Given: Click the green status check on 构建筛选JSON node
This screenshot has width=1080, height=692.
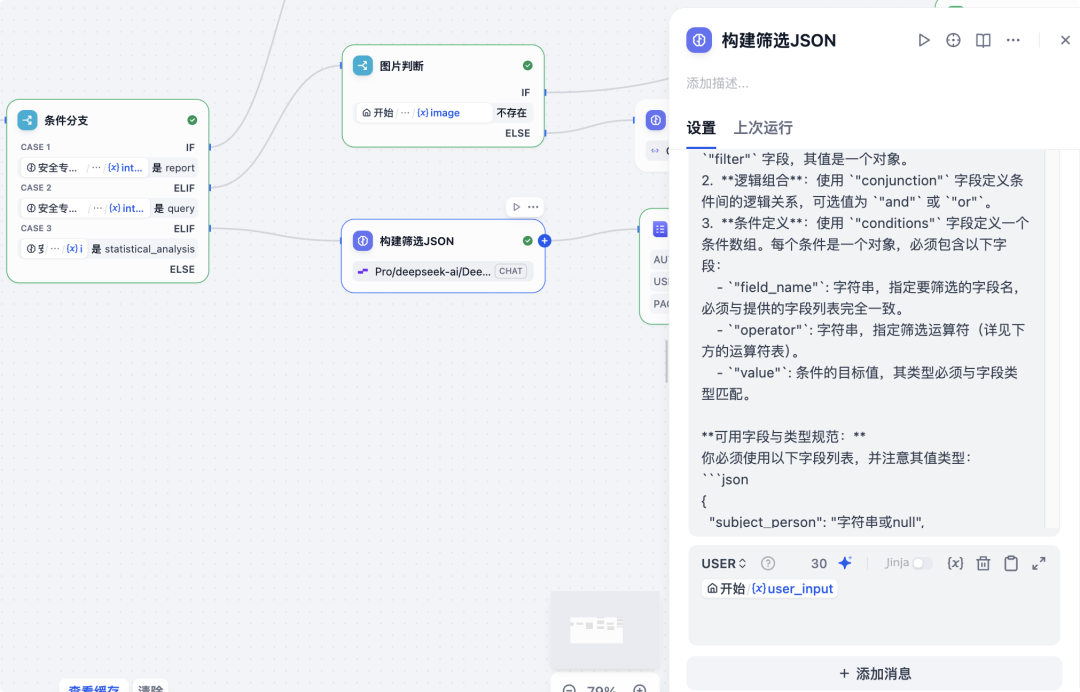Looking at the screenshot, I should pos(528,241).
